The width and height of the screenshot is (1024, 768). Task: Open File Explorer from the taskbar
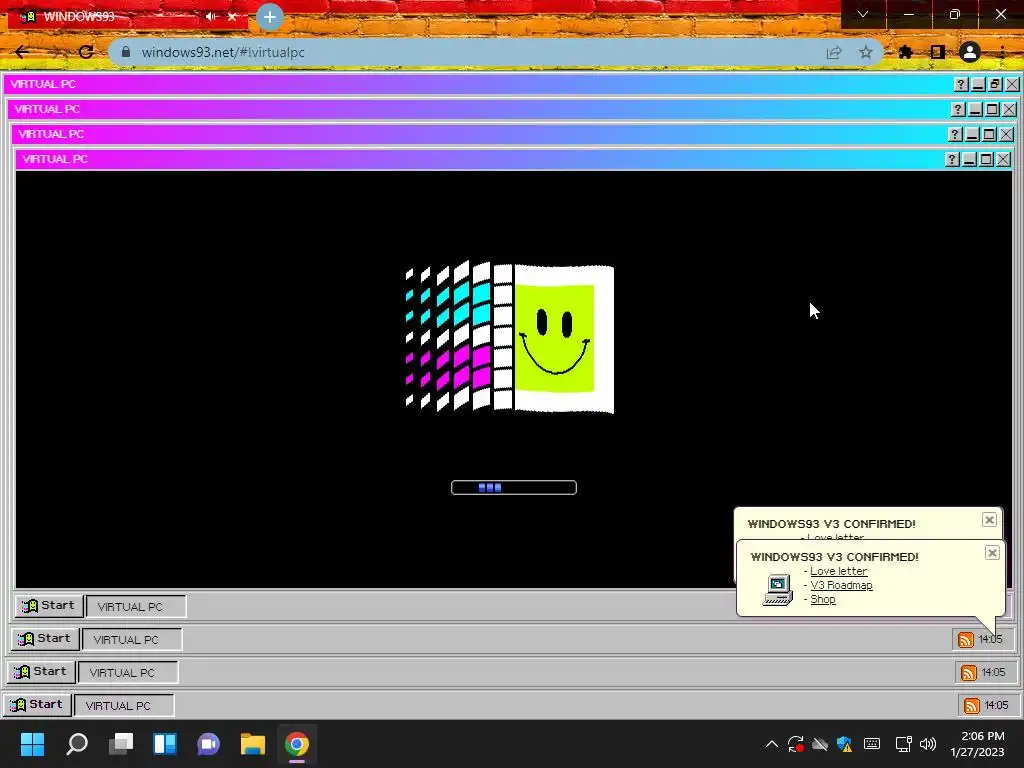(253, 744)
